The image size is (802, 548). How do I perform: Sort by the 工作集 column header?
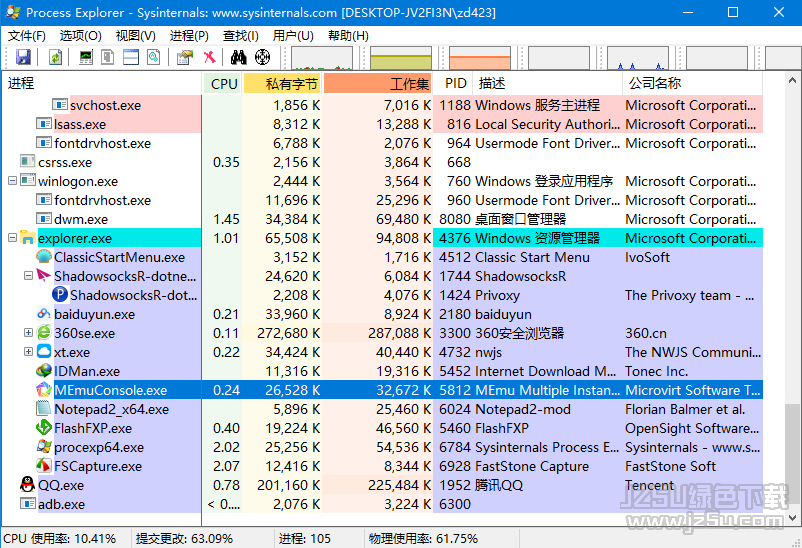[x=377, y=83]
